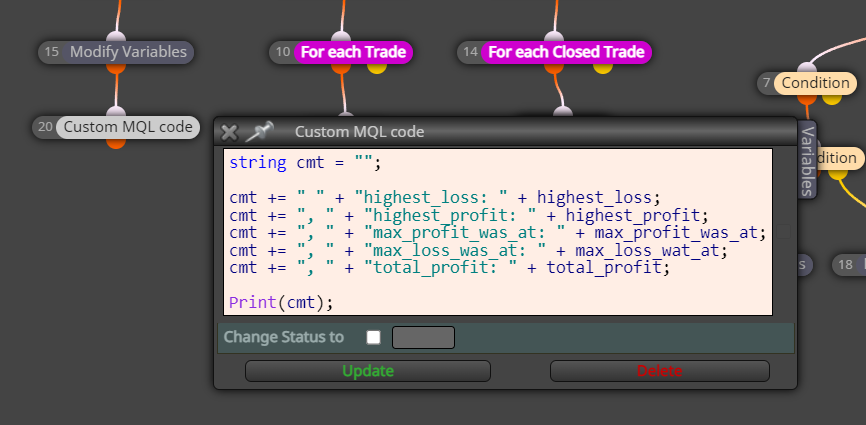Click the max_loss_wat_at variable in code
866x425 pixels.
(x=647, y=251)
